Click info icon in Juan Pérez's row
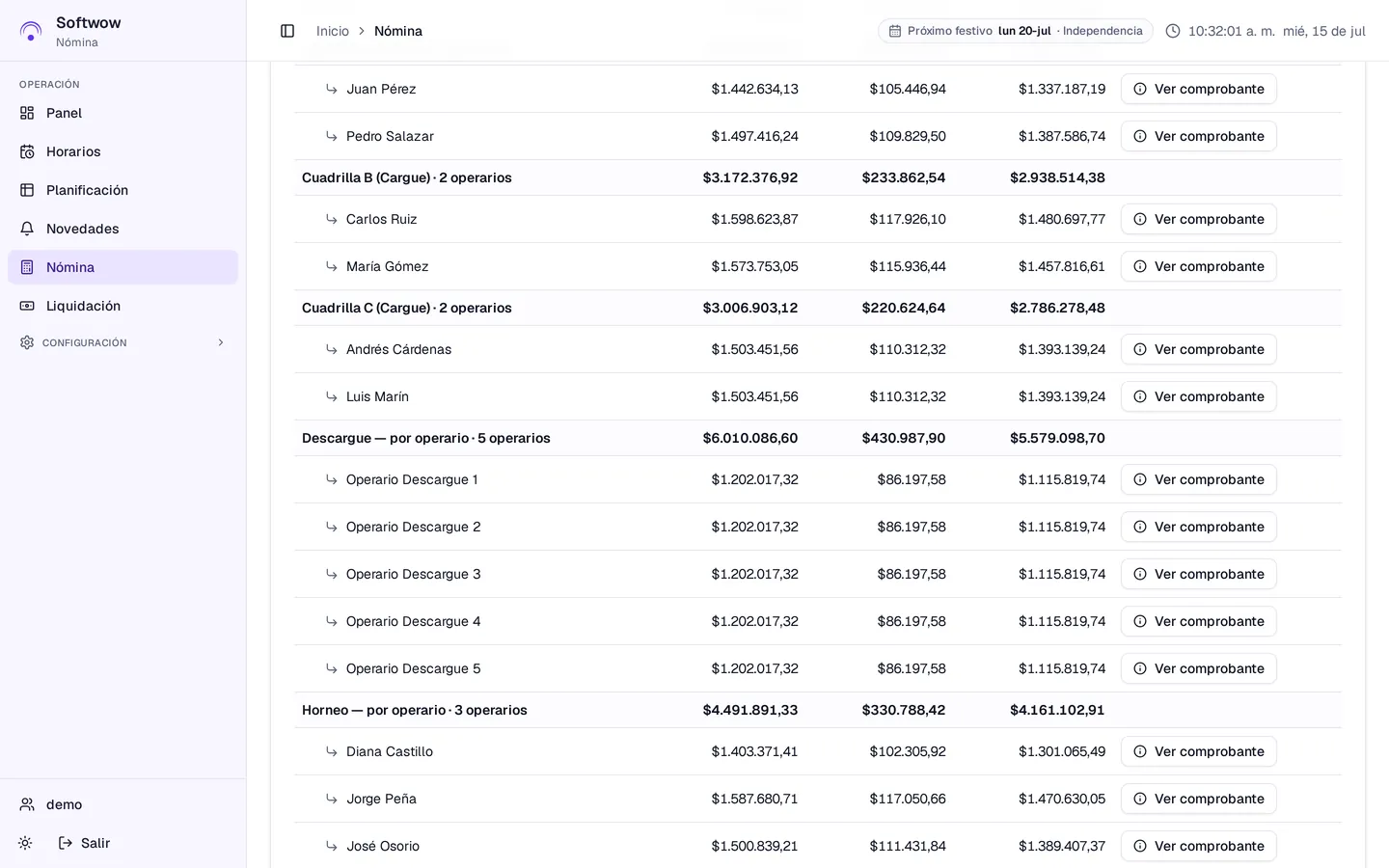This screenshot has height=868, width=1389. pos(1140,89)
